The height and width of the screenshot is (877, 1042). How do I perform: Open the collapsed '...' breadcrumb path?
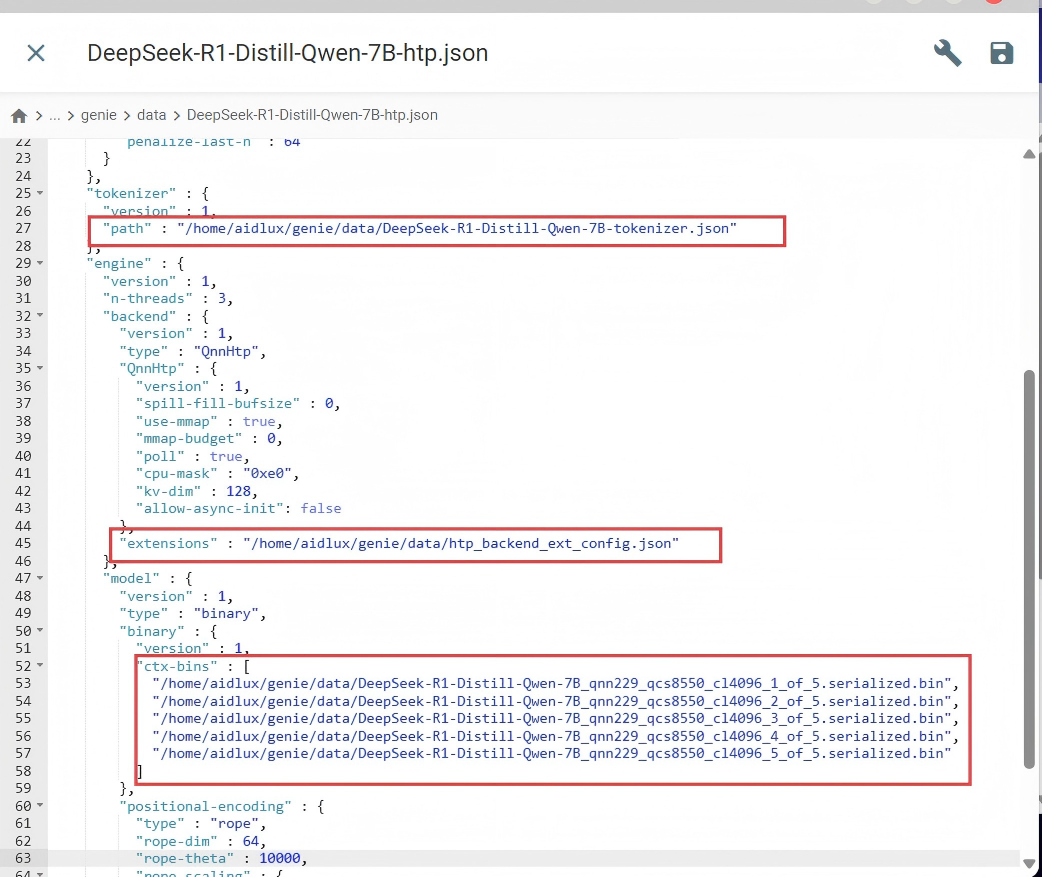[54, 115]
